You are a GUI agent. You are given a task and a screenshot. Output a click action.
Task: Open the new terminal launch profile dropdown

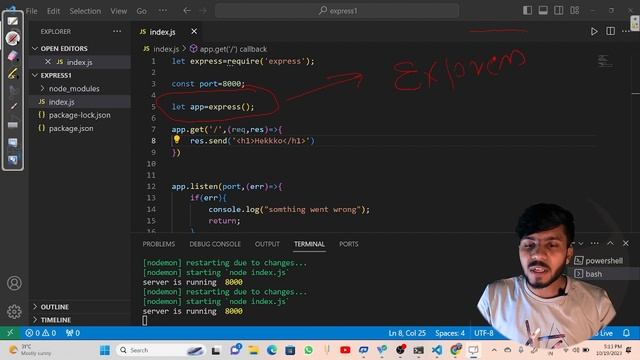581,243
